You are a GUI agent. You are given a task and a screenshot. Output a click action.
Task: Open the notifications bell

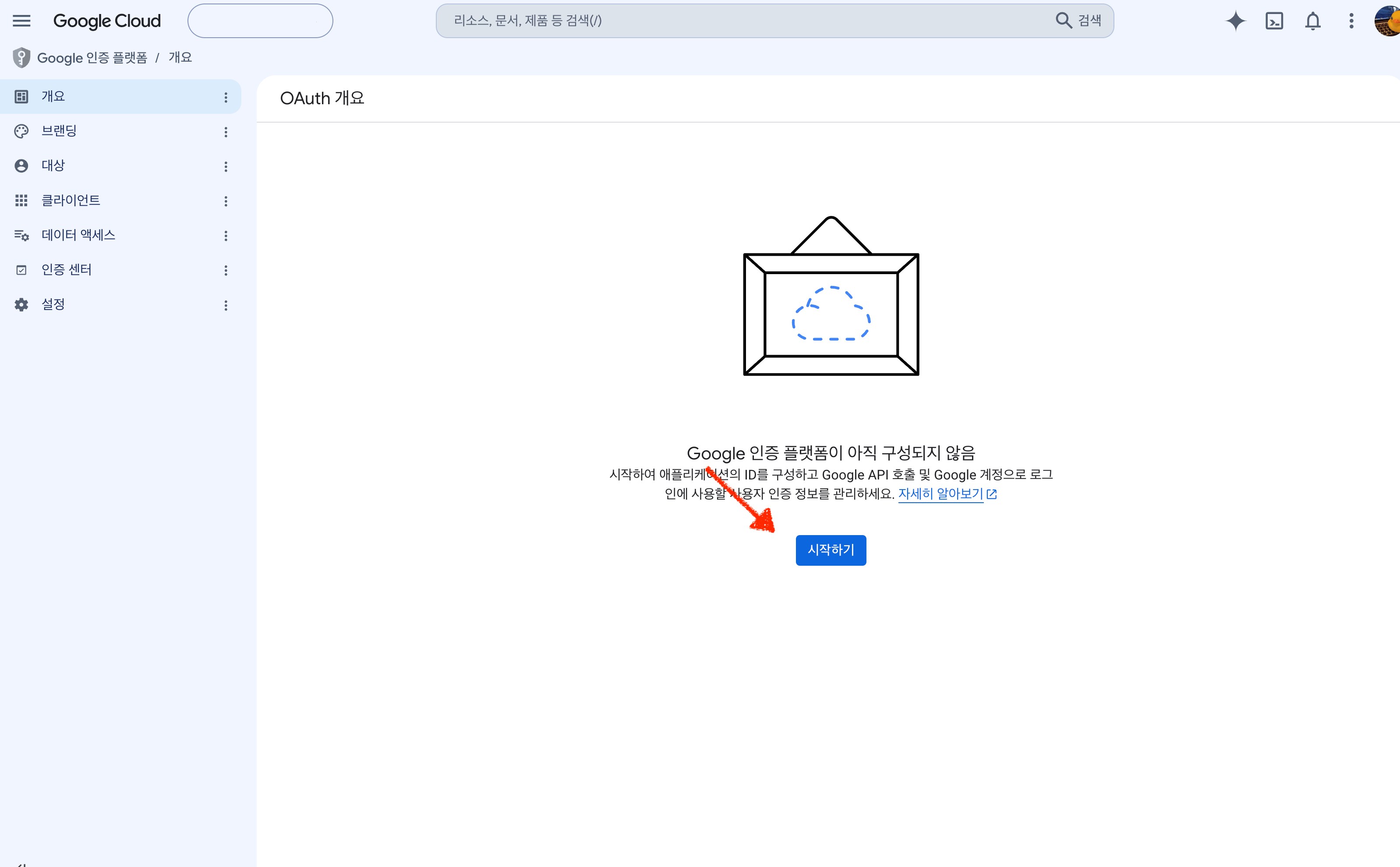click(x=1313, y=21)
